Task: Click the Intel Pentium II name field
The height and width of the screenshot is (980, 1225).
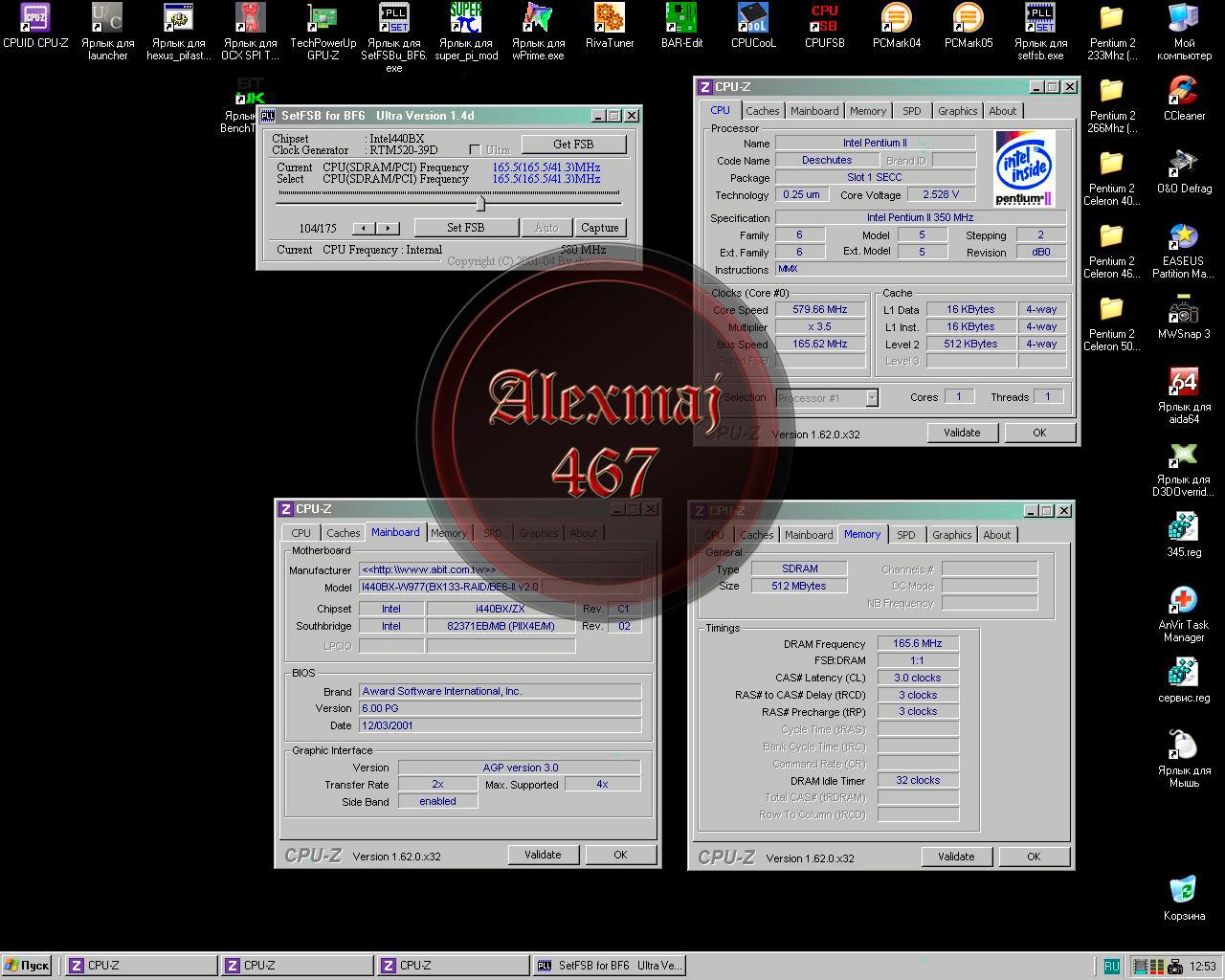Action: (x=875, y=143)
